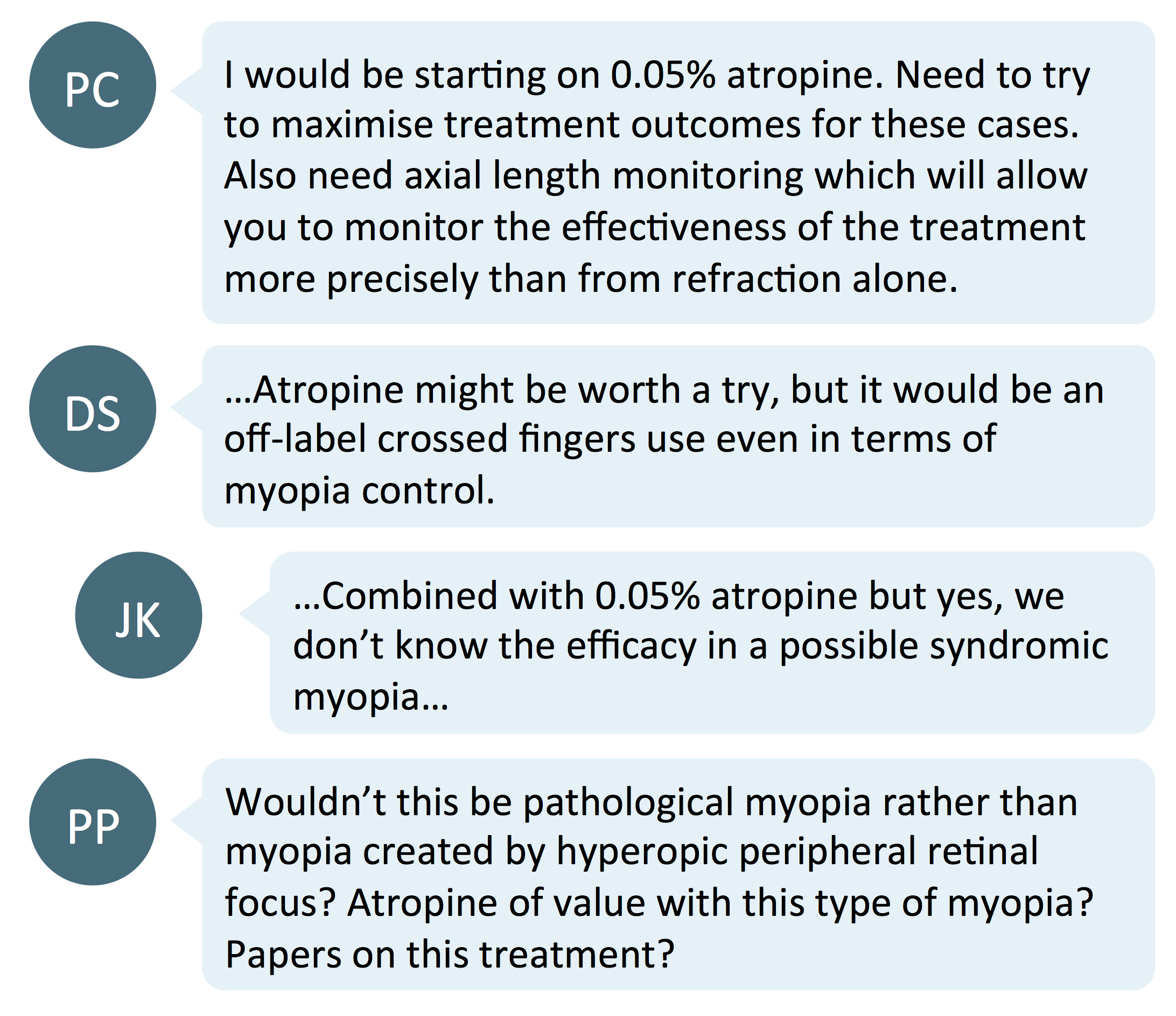Screen dimensions: 1176x1016
Task: Click the PC avatar circle
Action: [93, 85]
